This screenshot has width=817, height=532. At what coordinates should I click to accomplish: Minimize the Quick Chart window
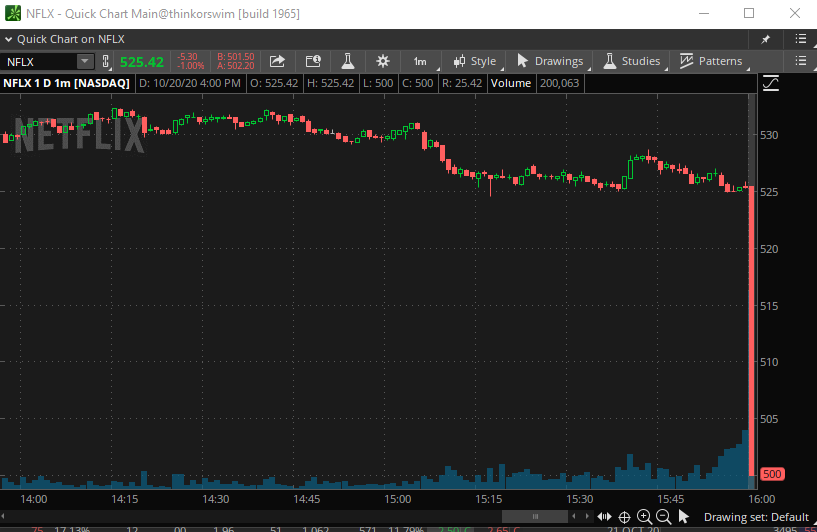(704, 14)
